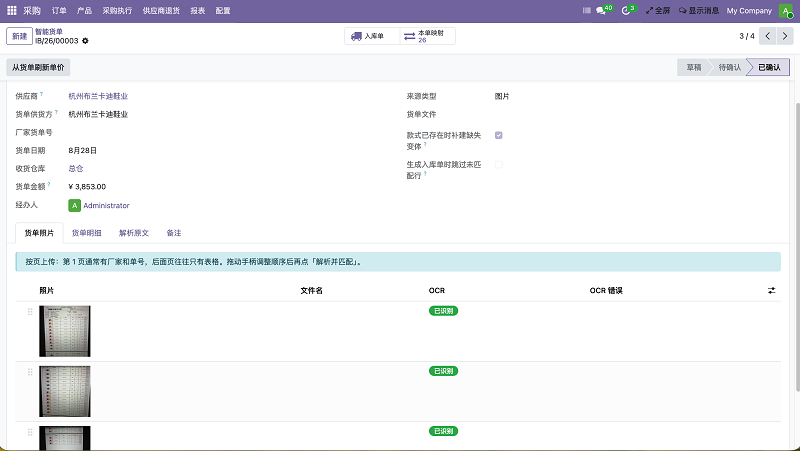Open the My Company switcher
The width and height of the screenshot is (800, 451).
click(x=749, y=11)
